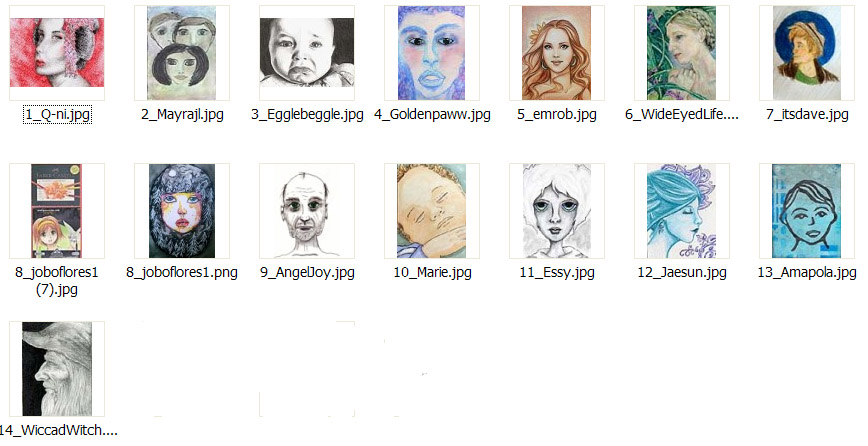The height and width of the screenshot is (446, 868).
Task: Click the 13_Amapola.jpg thumbnail
Action: click(x=807, y=211)
